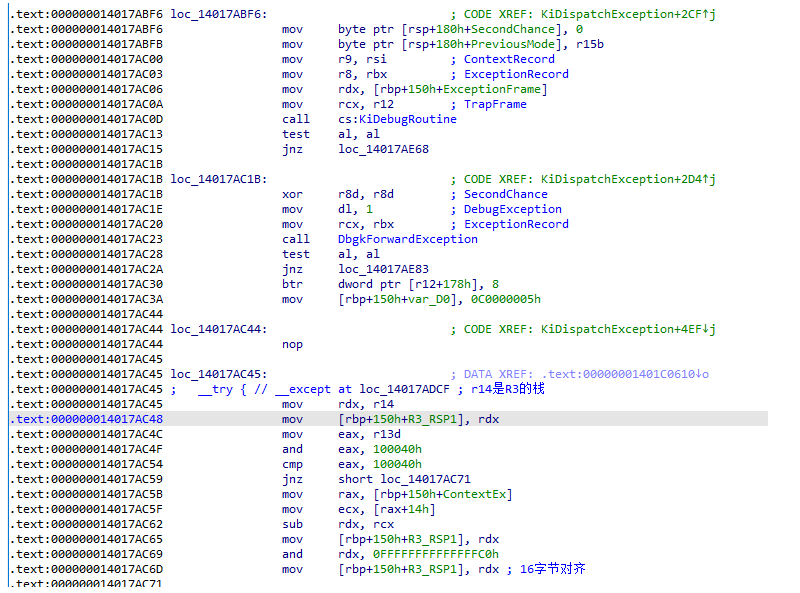Click r13d register operand
Image resolution: width=800 pixels, height=593 pixels.
click(387, 434)
